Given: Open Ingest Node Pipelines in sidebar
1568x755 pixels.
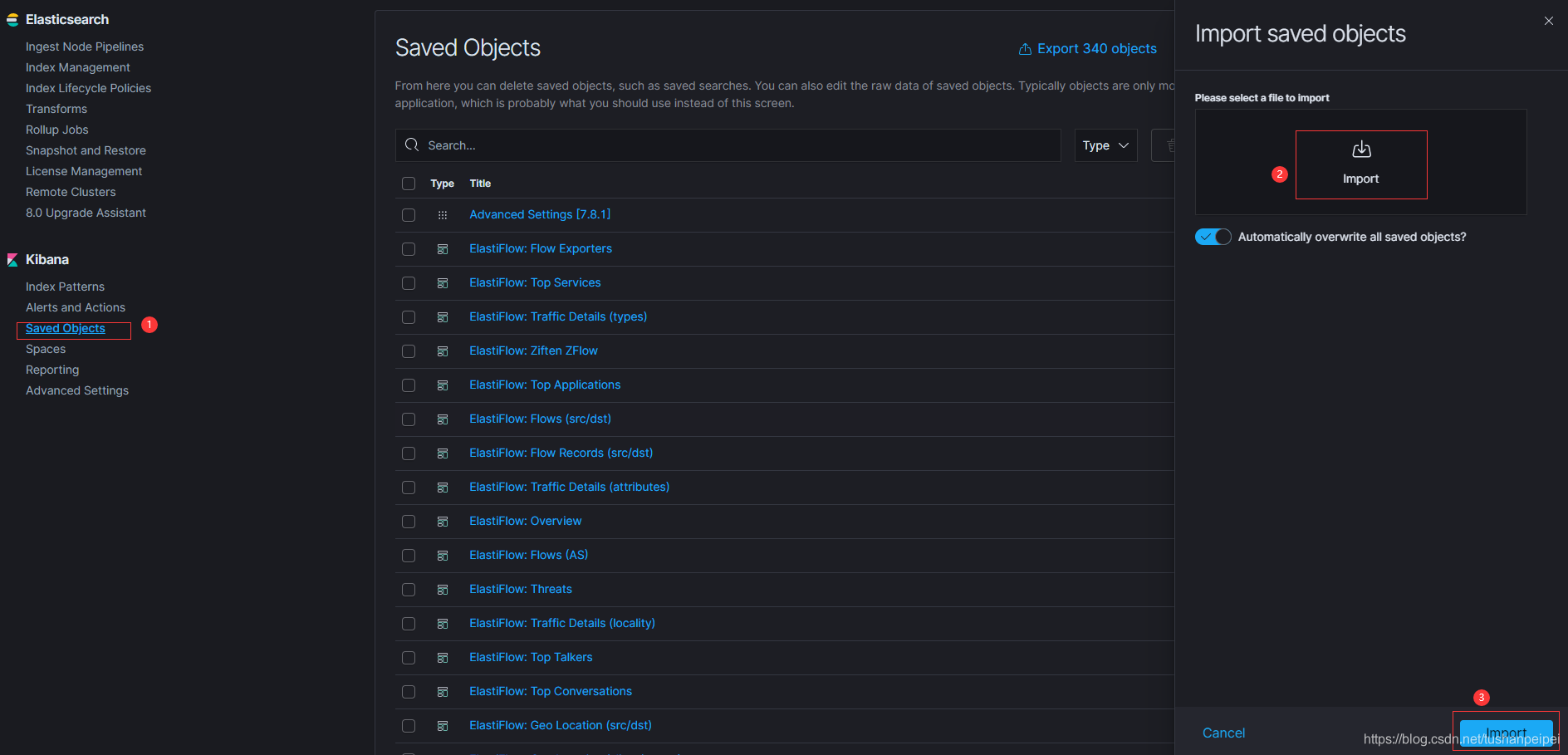Looking at the screenshot, I should [85, 47].
